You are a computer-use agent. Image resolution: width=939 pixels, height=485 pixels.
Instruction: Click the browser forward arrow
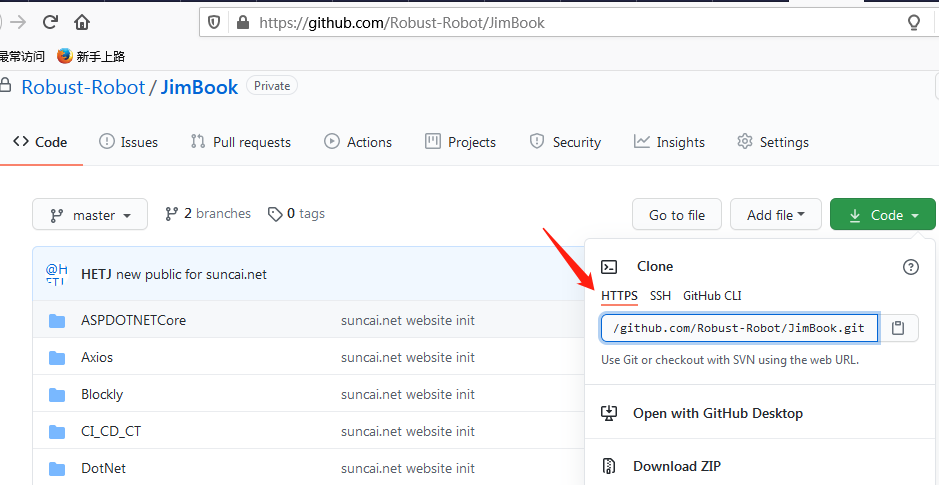(19, 23)
